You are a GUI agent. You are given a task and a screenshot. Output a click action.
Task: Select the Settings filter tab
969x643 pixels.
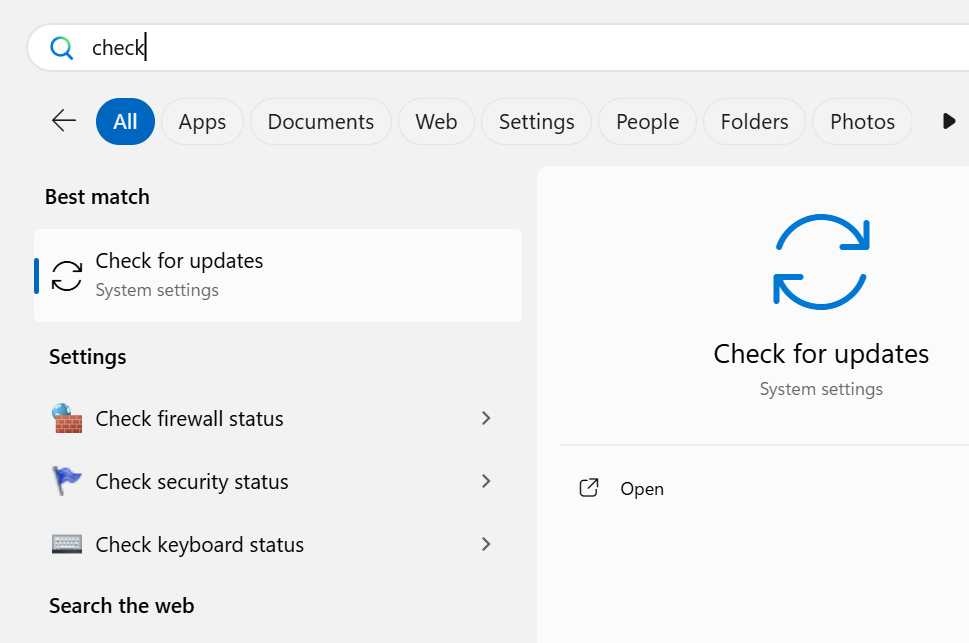coord(536,122)
